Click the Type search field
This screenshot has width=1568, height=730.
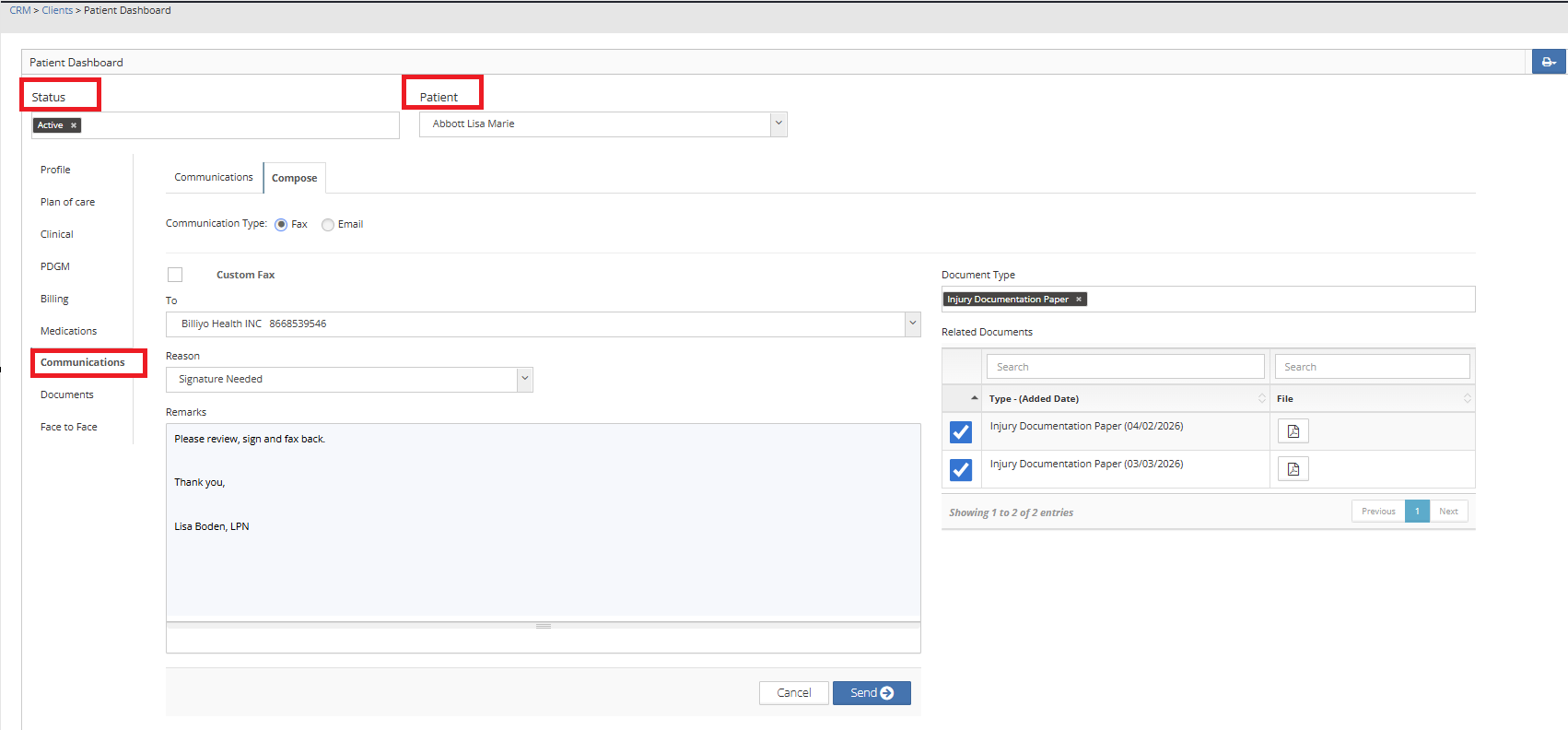click(x=1124, y=367)
